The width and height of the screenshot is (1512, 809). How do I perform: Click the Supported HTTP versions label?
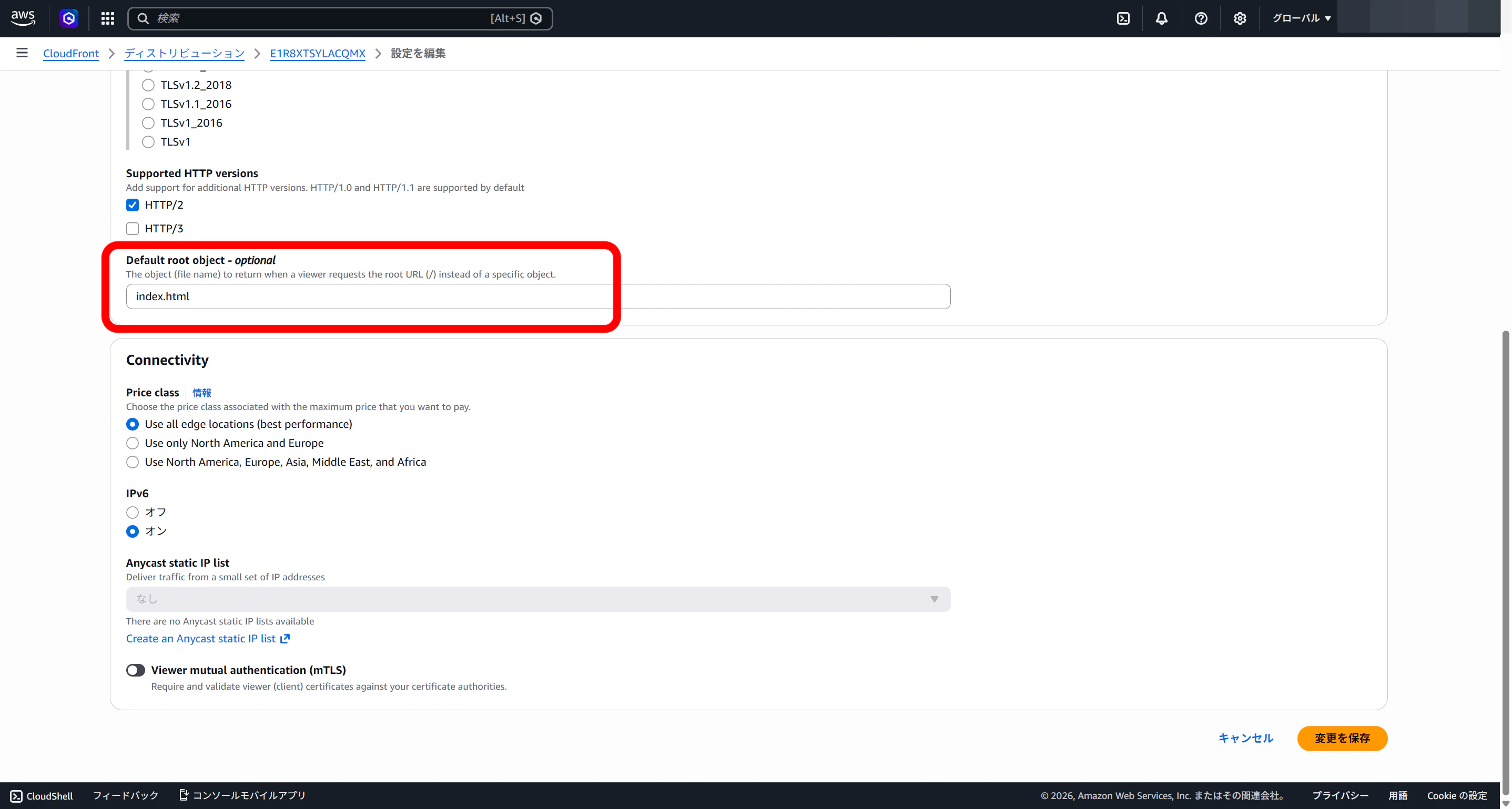pyautogui.click(x=192, y=173)
